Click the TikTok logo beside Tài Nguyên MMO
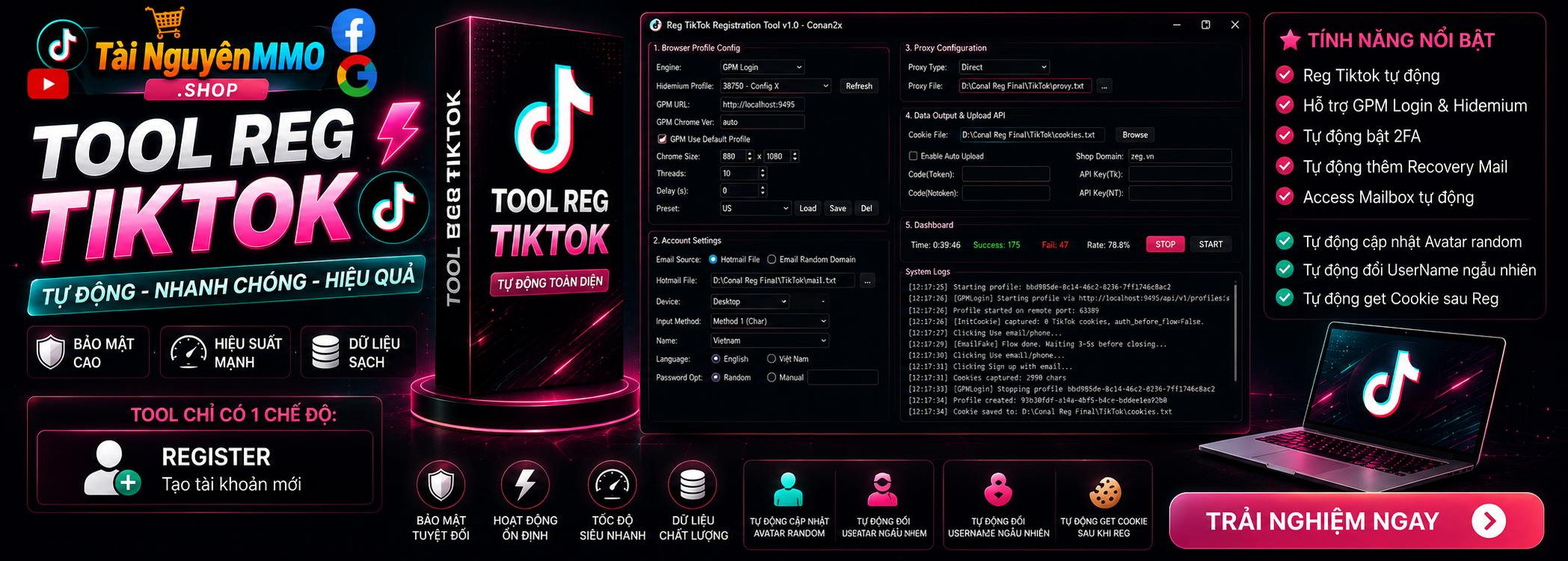This screenshot has height=561, width=1568. tap(62, 46)
